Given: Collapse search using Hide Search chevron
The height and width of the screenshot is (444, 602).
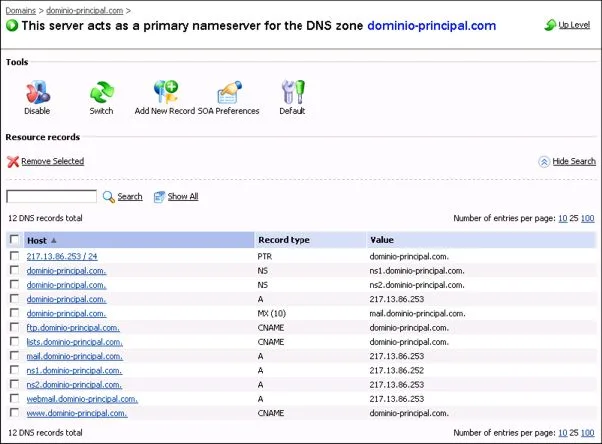Looking at the screenshot, I should (x=544, y=162).
